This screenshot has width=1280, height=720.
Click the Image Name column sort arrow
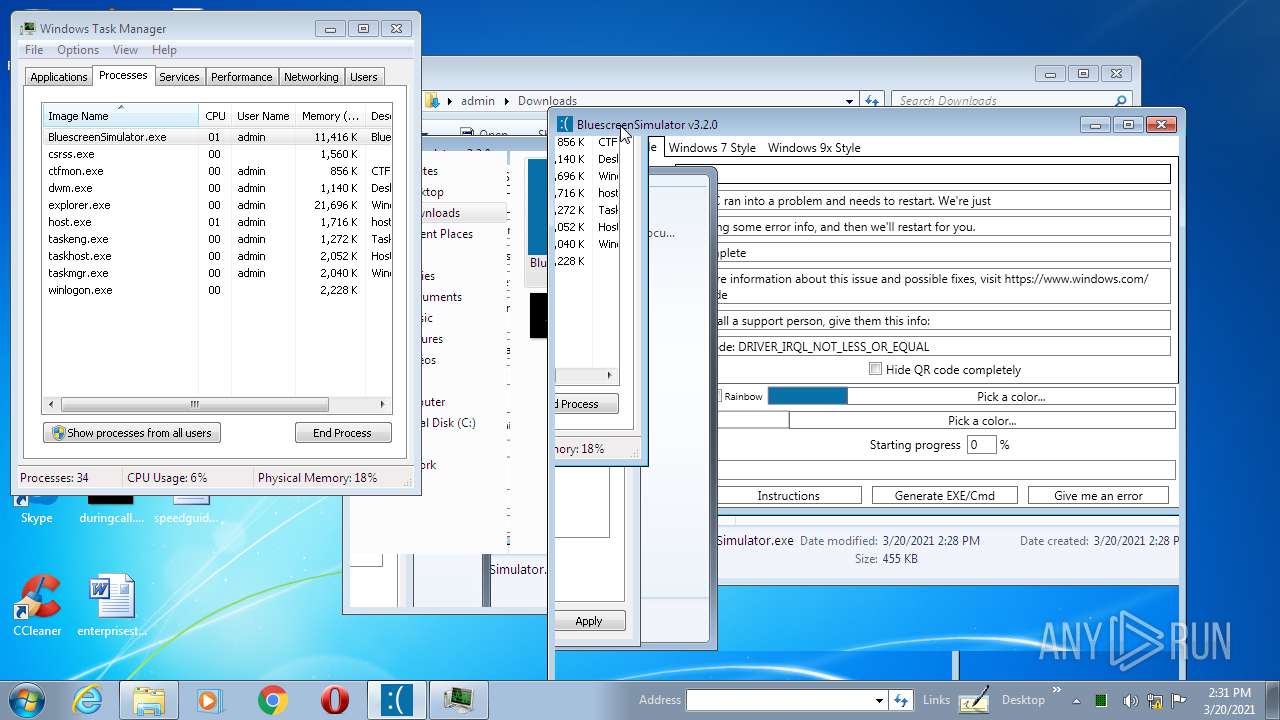(120, 107)
